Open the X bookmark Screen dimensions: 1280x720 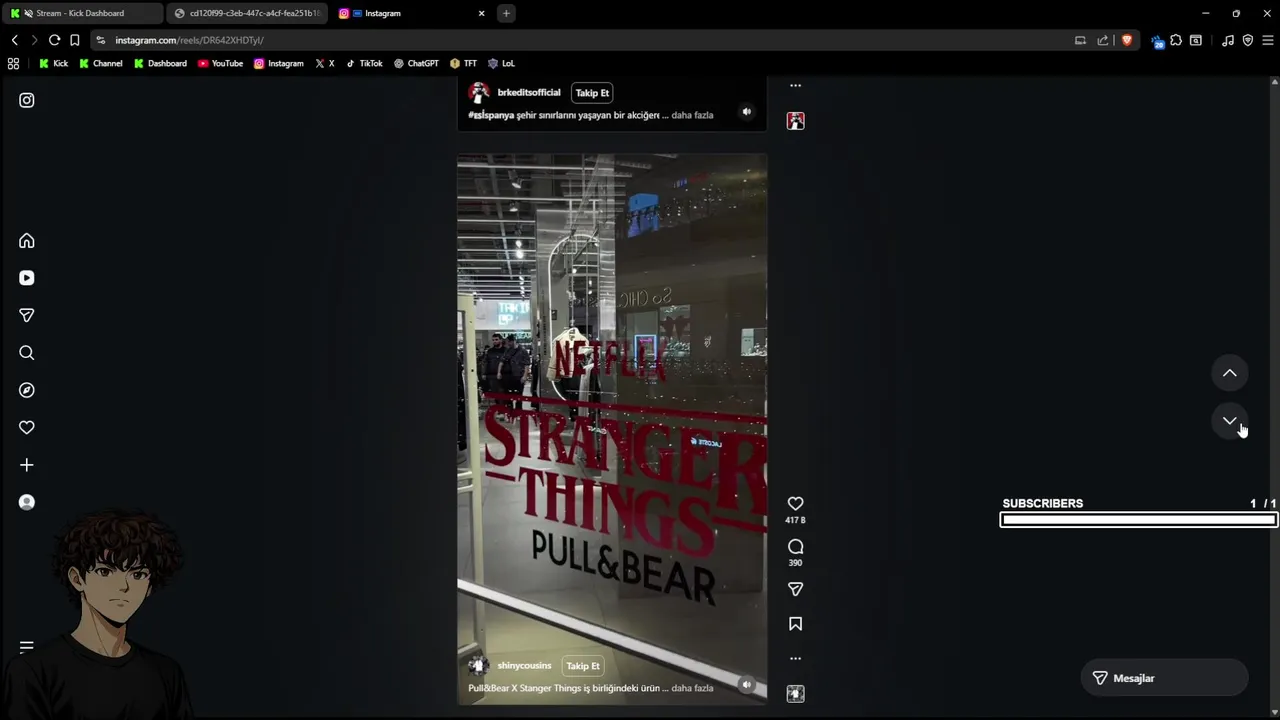(x=324, y=63)
